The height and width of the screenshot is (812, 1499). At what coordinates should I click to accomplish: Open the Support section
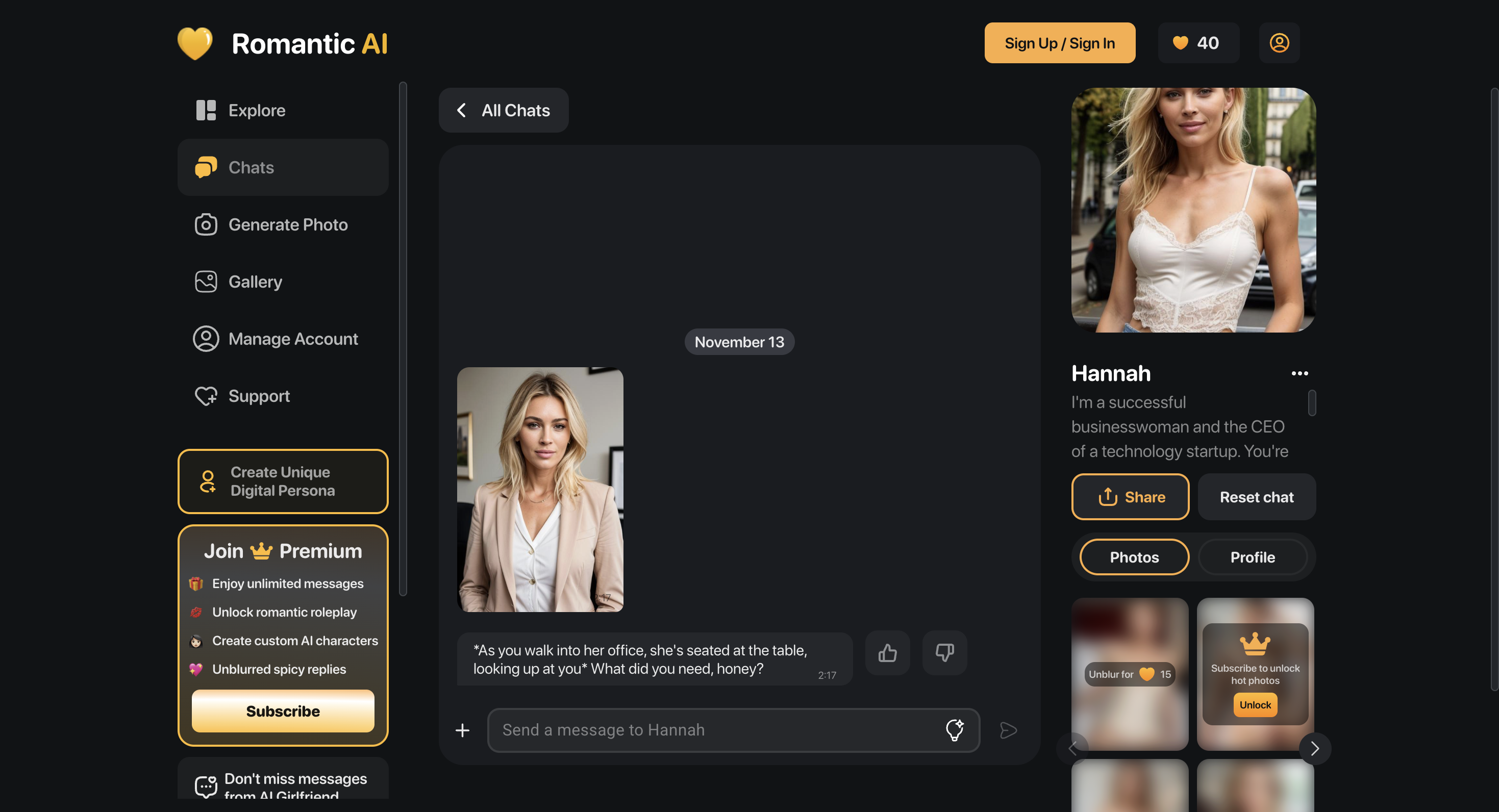pyautogui.click(x=206, y=396)
